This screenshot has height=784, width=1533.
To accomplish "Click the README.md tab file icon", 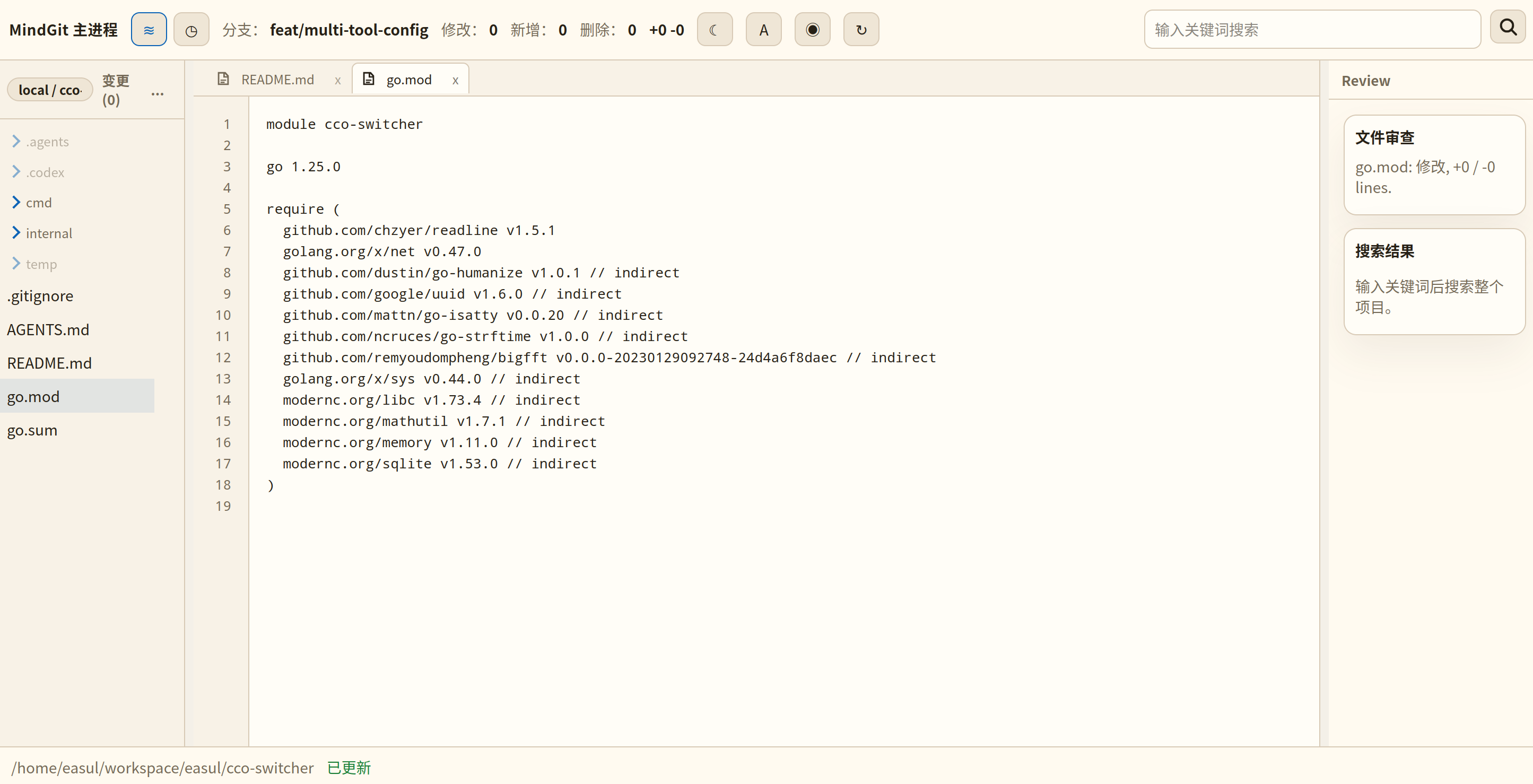I will (x=223, y=79).
